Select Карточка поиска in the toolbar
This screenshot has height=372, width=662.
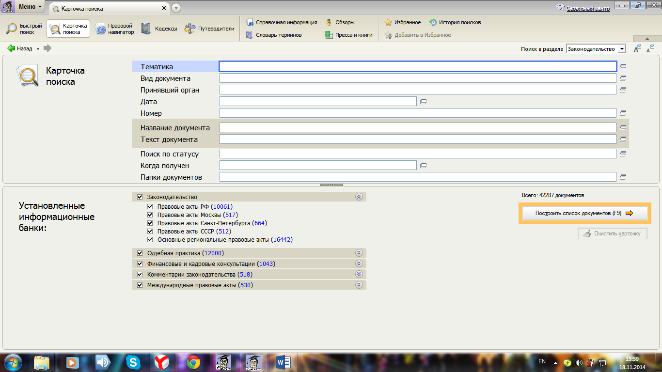(68, 29)
